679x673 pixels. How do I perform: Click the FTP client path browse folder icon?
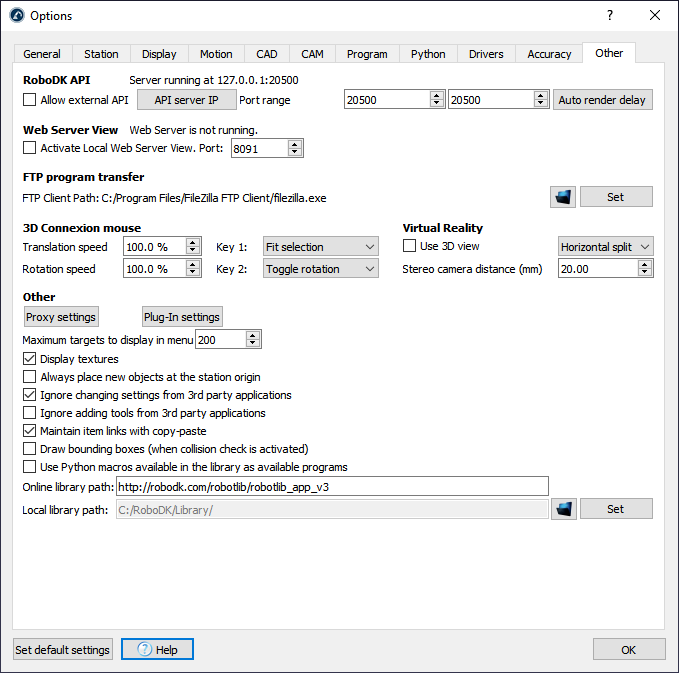point(563,197)
